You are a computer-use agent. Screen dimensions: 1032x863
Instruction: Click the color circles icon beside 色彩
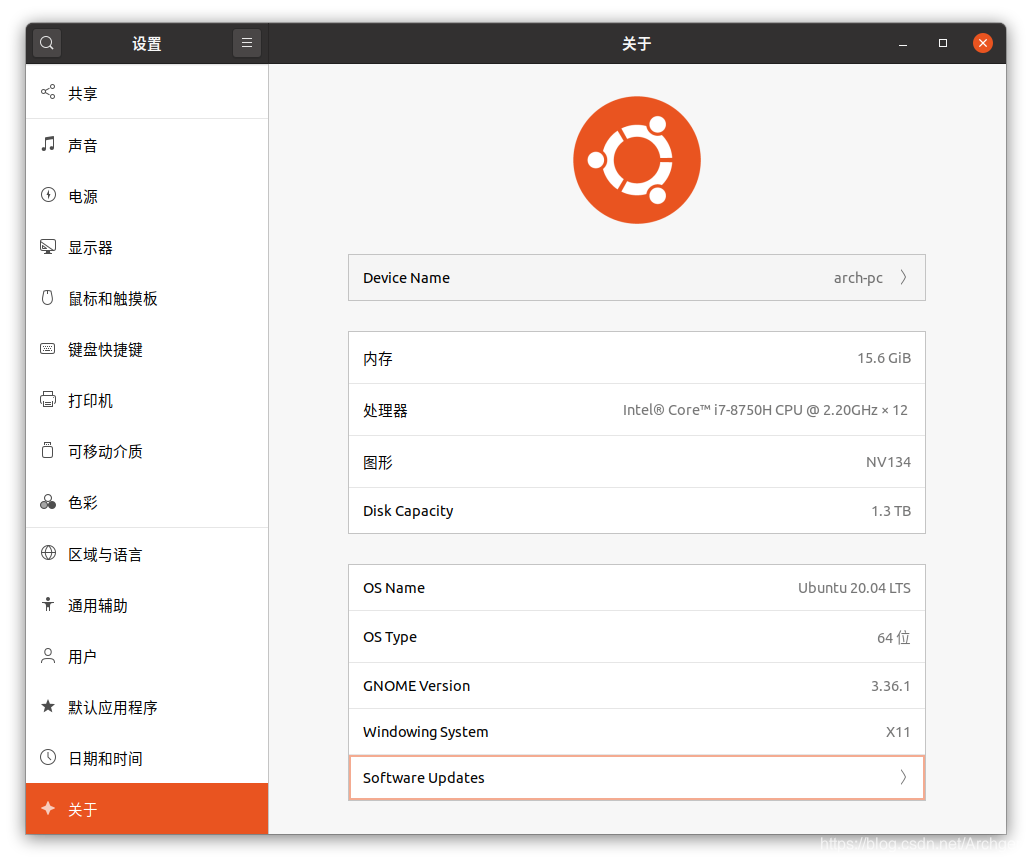coord(48,502)
